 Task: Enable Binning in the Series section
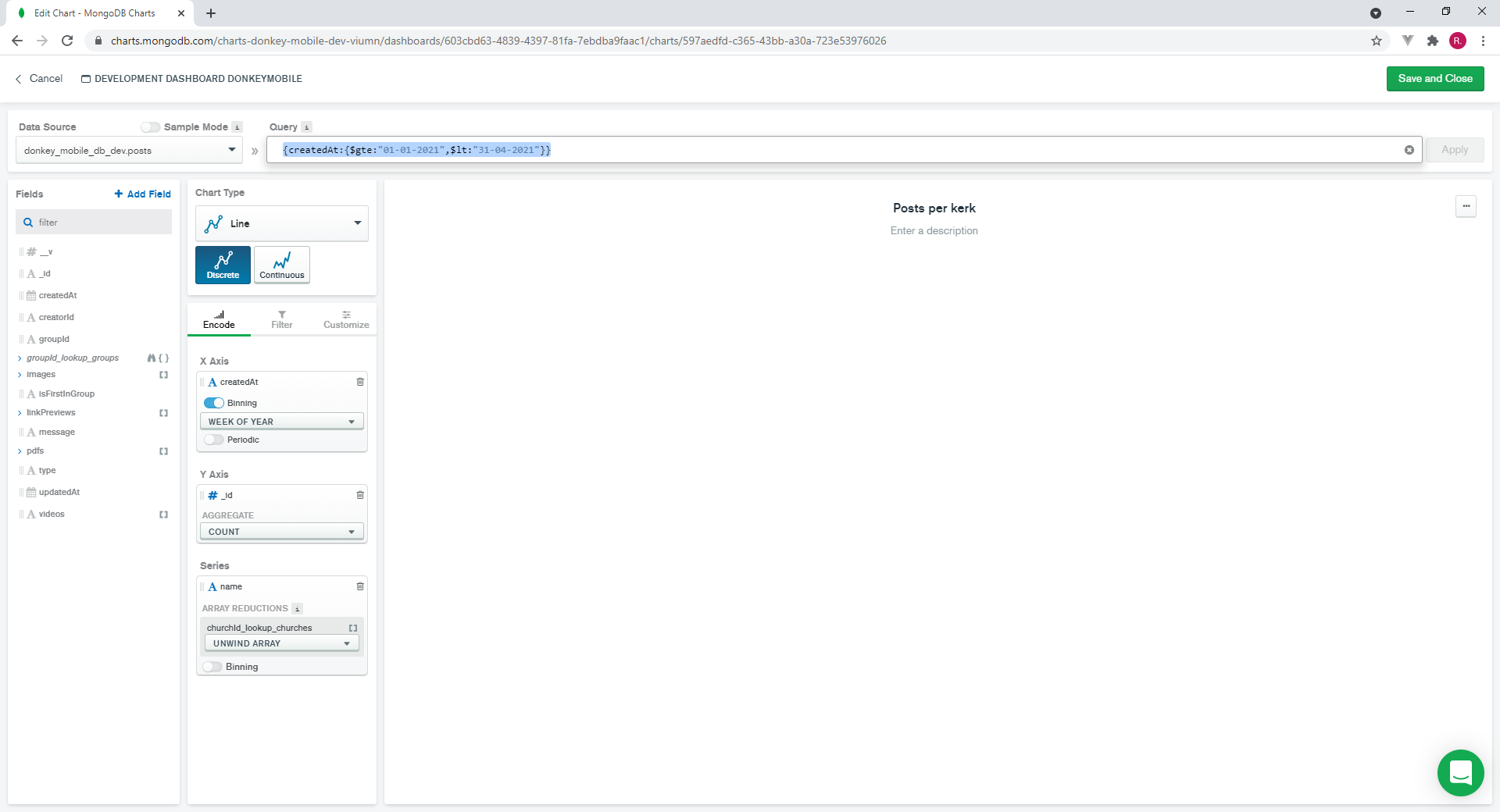(x=212, y=667)
